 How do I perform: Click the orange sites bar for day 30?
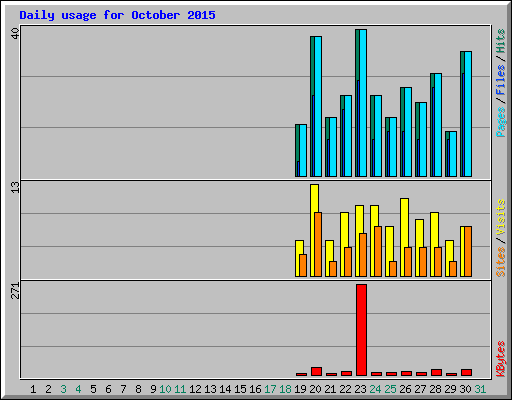pos(468,252)
